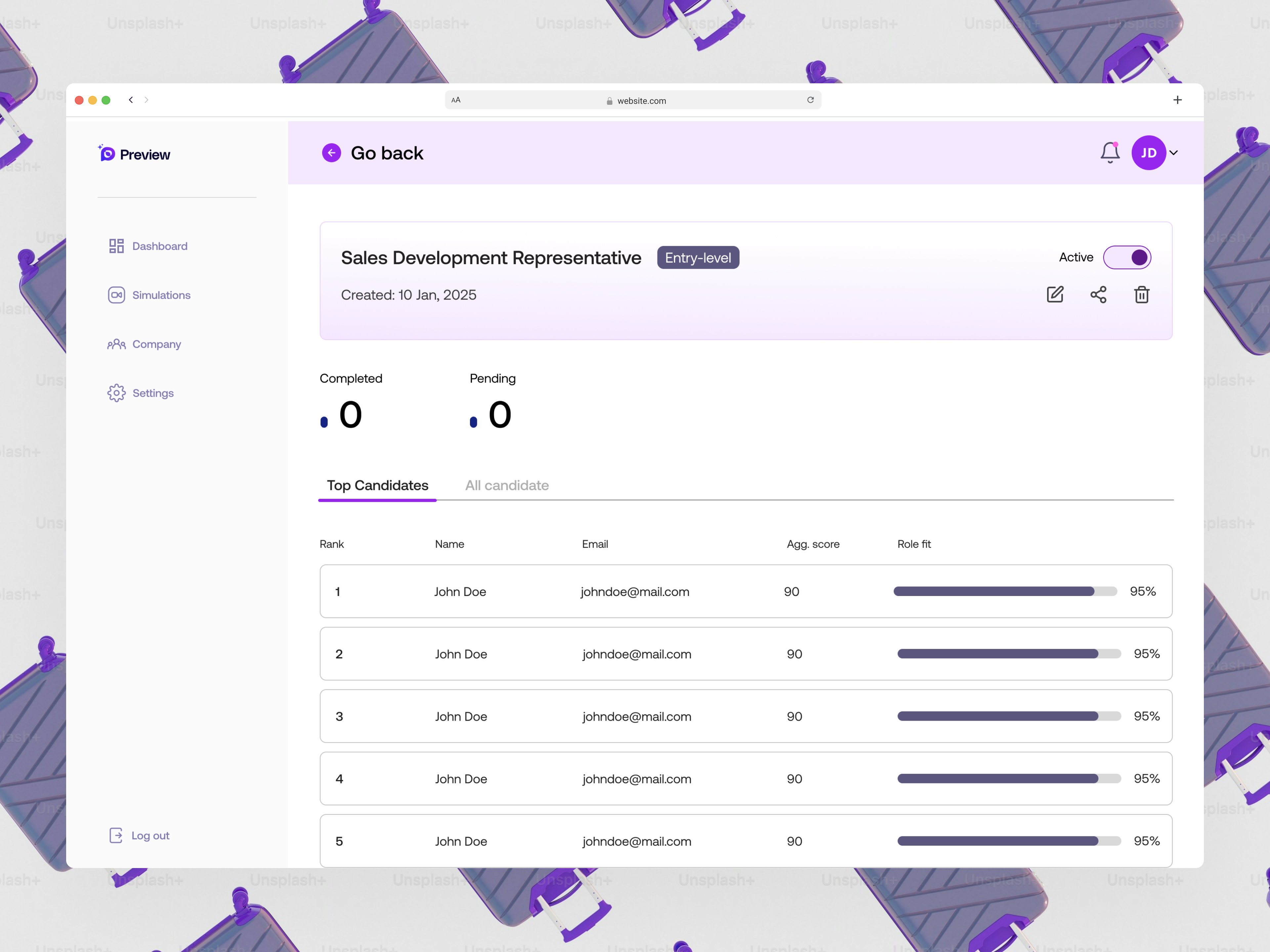Delete job using trash icon
This screenshot has height=952, width=1270.
click(x=1141, y=295)
